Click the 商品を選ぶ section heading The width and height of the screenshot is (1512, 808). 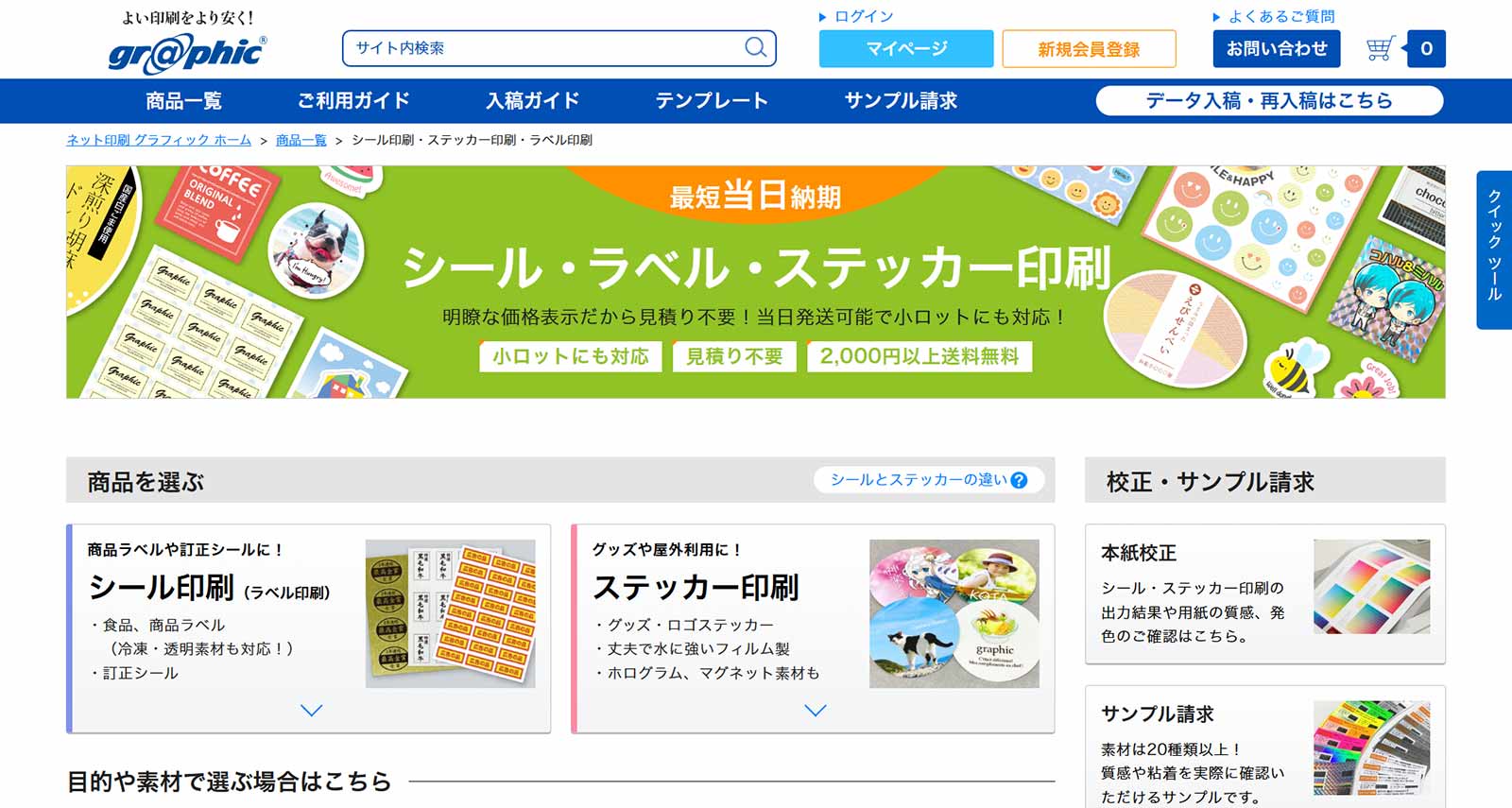pyautogui.click(x=146, y=482)
